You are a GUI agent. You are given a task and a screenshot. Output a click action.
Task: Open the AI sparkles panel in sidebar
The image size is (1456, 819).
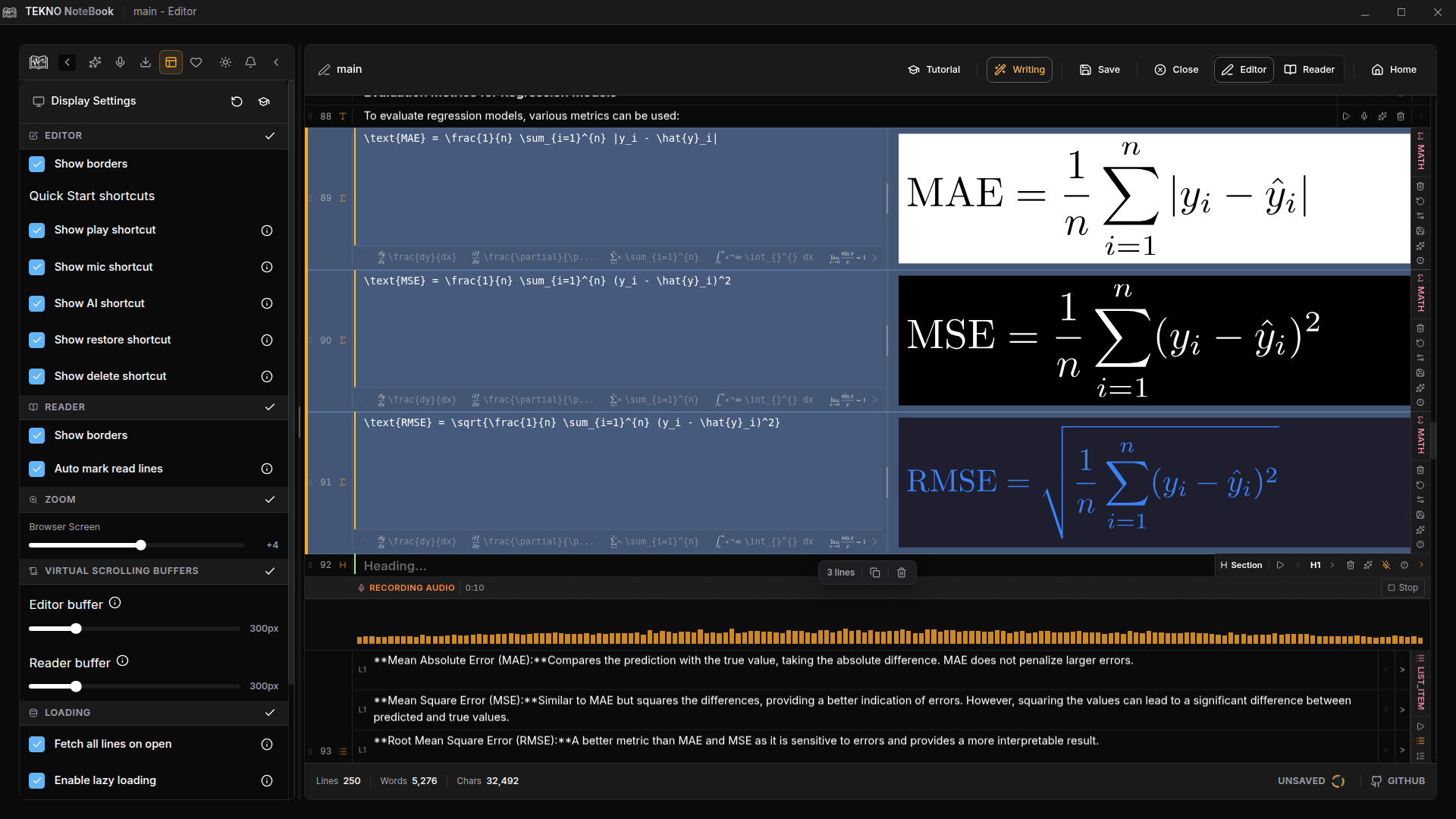[x=95, y=62]
